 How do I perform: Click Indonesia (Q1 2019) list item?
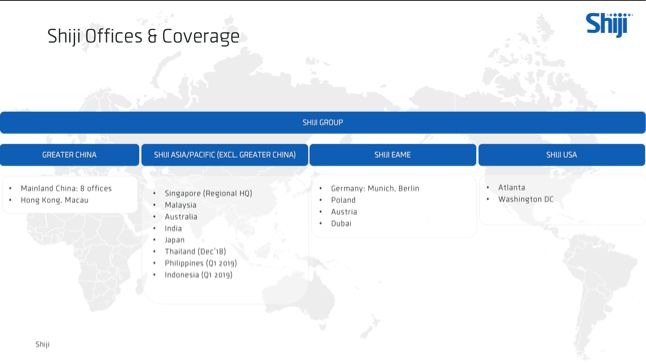(198, 275)
